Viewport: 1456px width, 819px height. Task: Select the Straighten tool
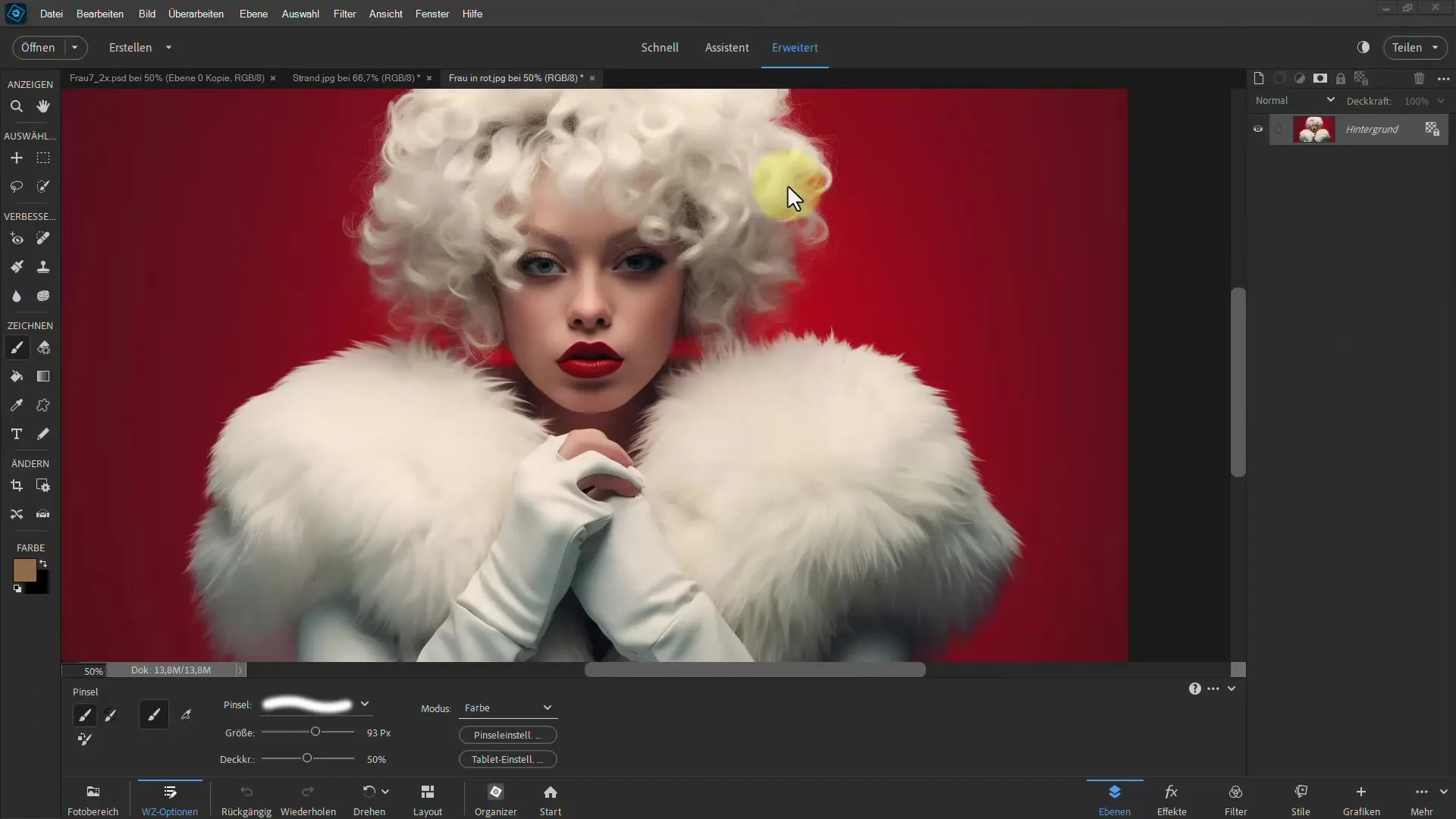[x=43, y=514]
